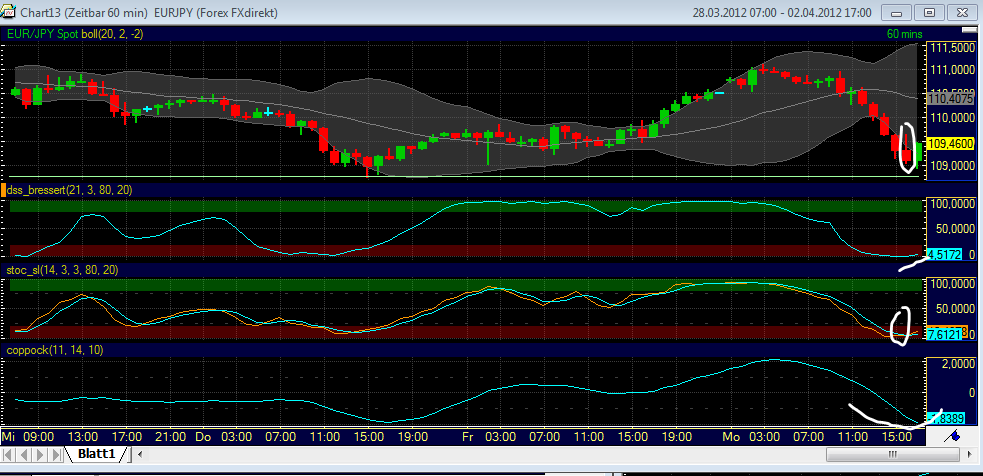The width and height of the screenshot is (983, 476).
Task: Click the Chart13 EURJPY title text
Action: [x=150, y=12]
